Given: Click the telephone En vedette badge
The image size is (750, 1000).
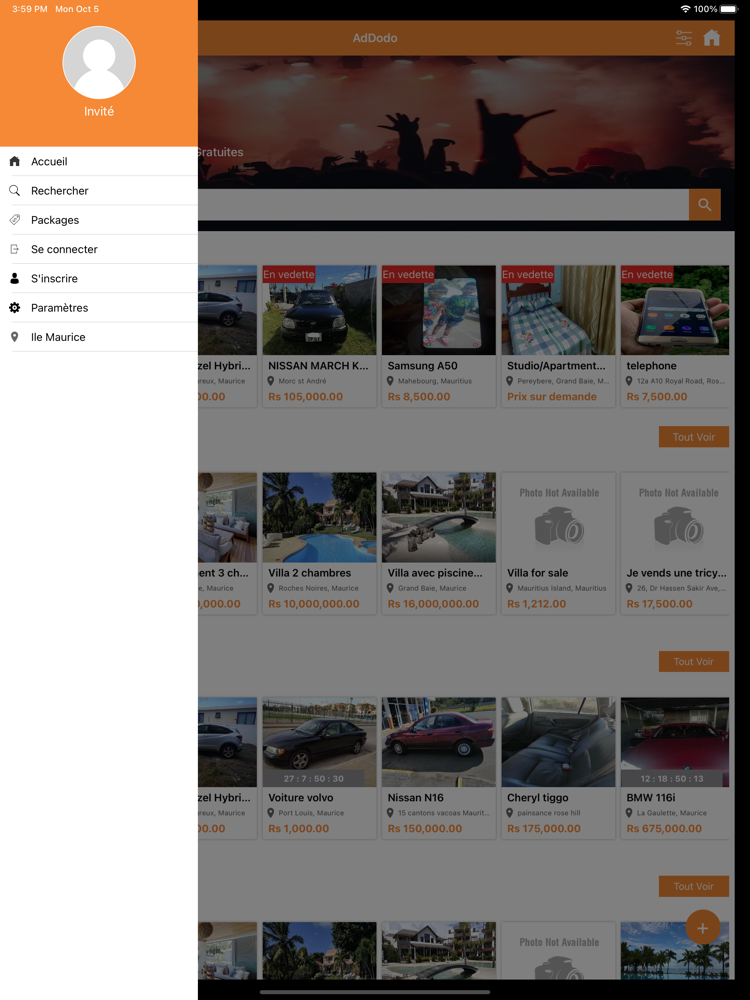Looking at the screenshot, I should pos(647,274).
